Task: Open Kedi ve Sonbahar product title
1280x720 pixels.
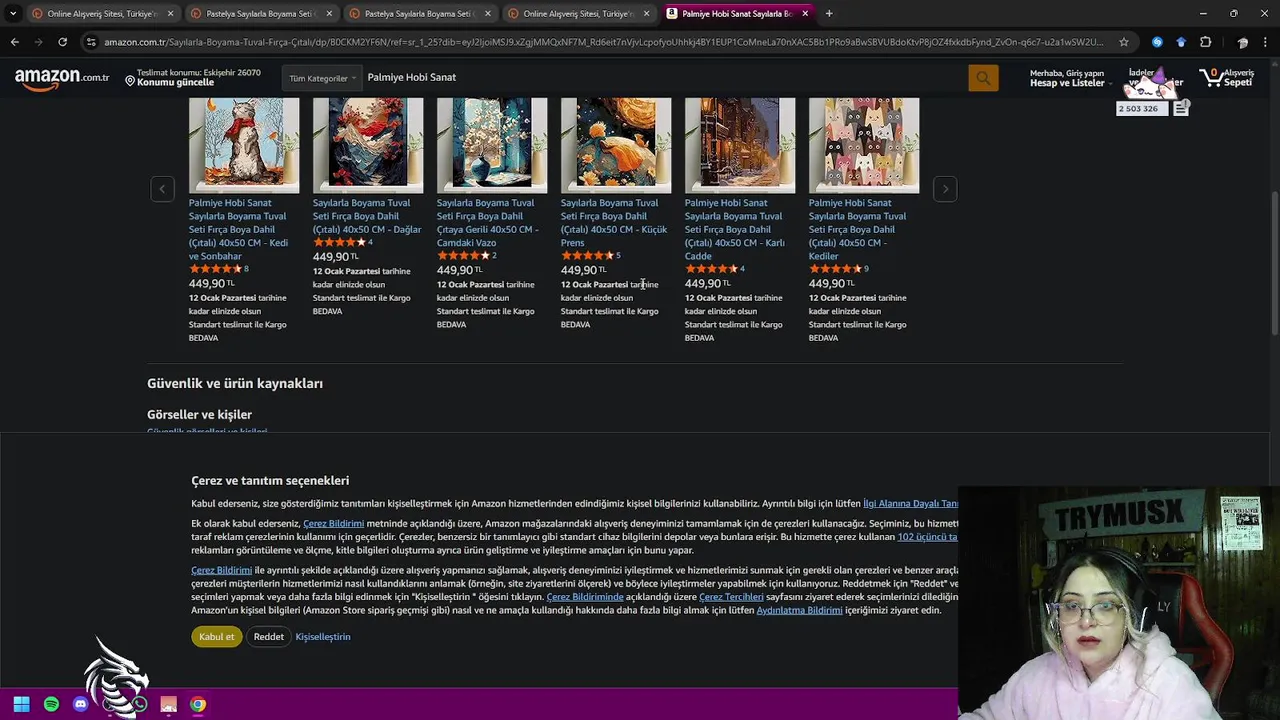Action: [238, 229]
